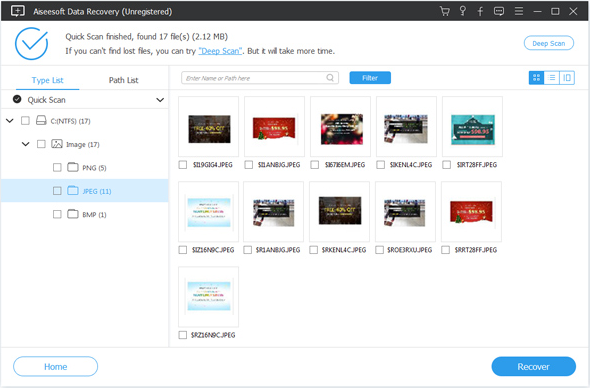Check the $I19GIG4.JPEG file checkbox

tap(183, 165)
